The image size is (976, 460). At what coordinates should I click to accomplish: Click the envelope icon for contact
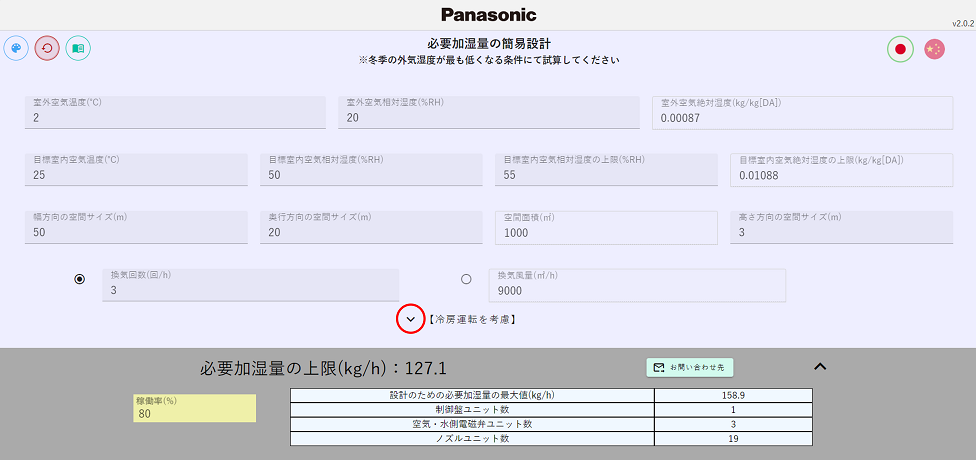(x=659, y=367)
